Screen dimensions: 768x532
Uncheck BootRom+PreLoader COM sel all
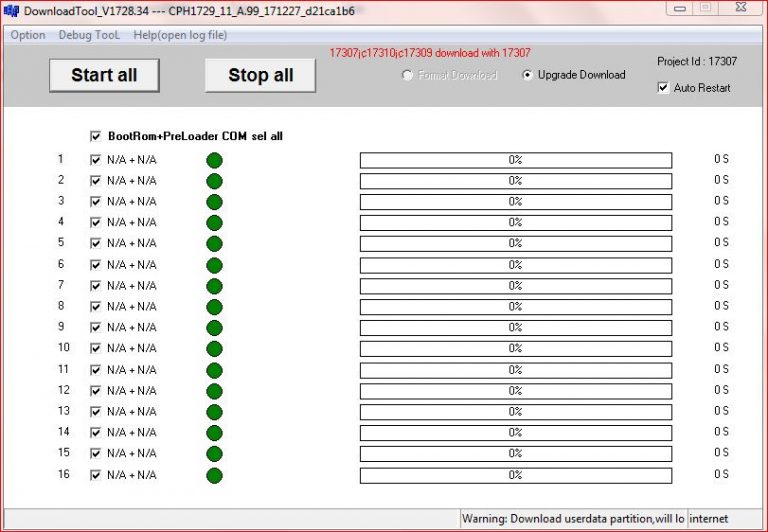tap(96, 136)
